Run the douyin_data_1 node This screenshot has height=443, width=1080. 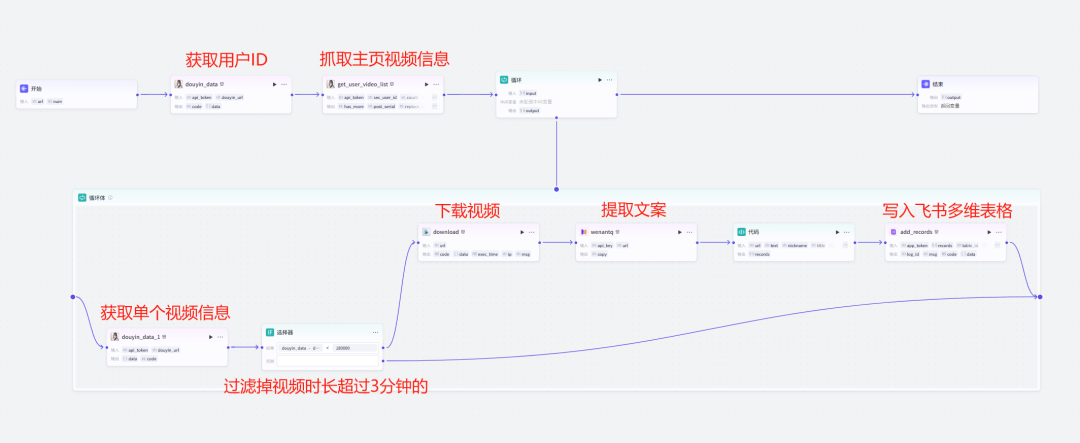(211, 337)
